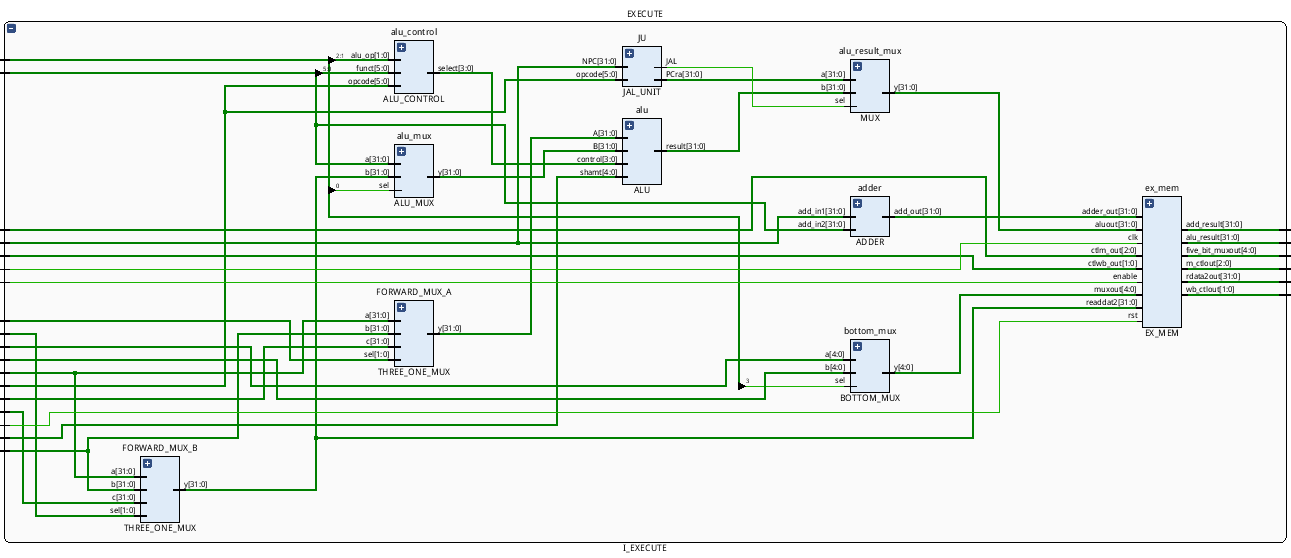Select the add_in2[31:0] pin
The width and height of the screenshot is (1291, 558).
pyautogui.click(x=822, y=224)
